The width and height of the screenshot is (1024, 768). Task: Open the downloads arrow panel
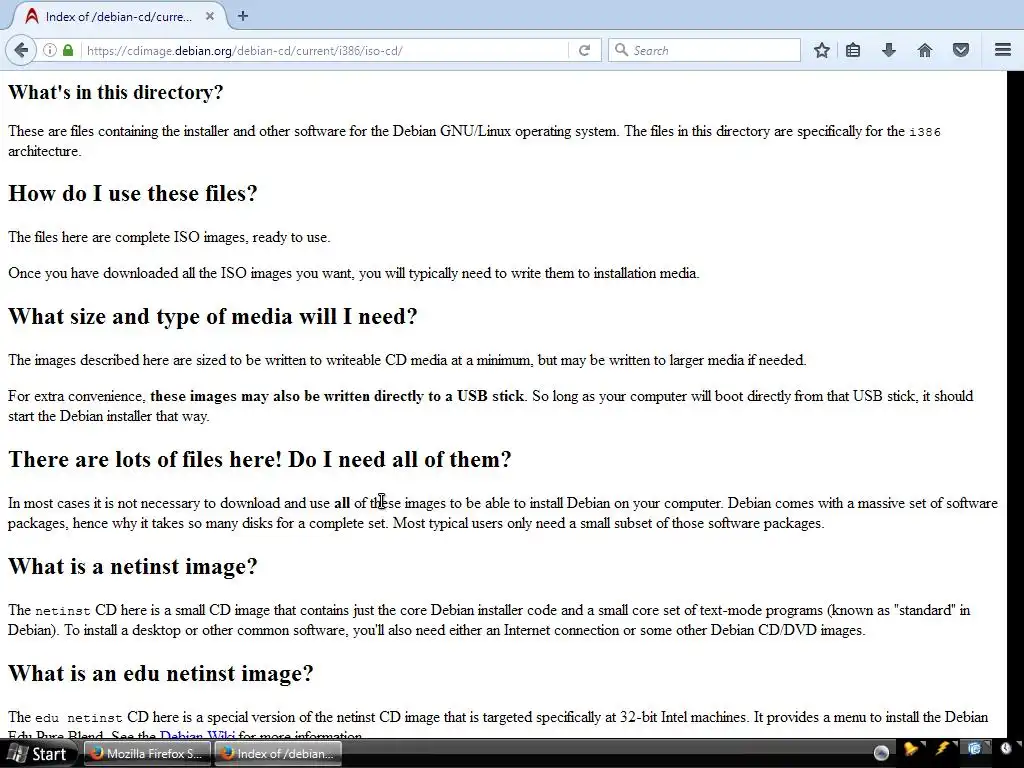click(x=889, y=50)
